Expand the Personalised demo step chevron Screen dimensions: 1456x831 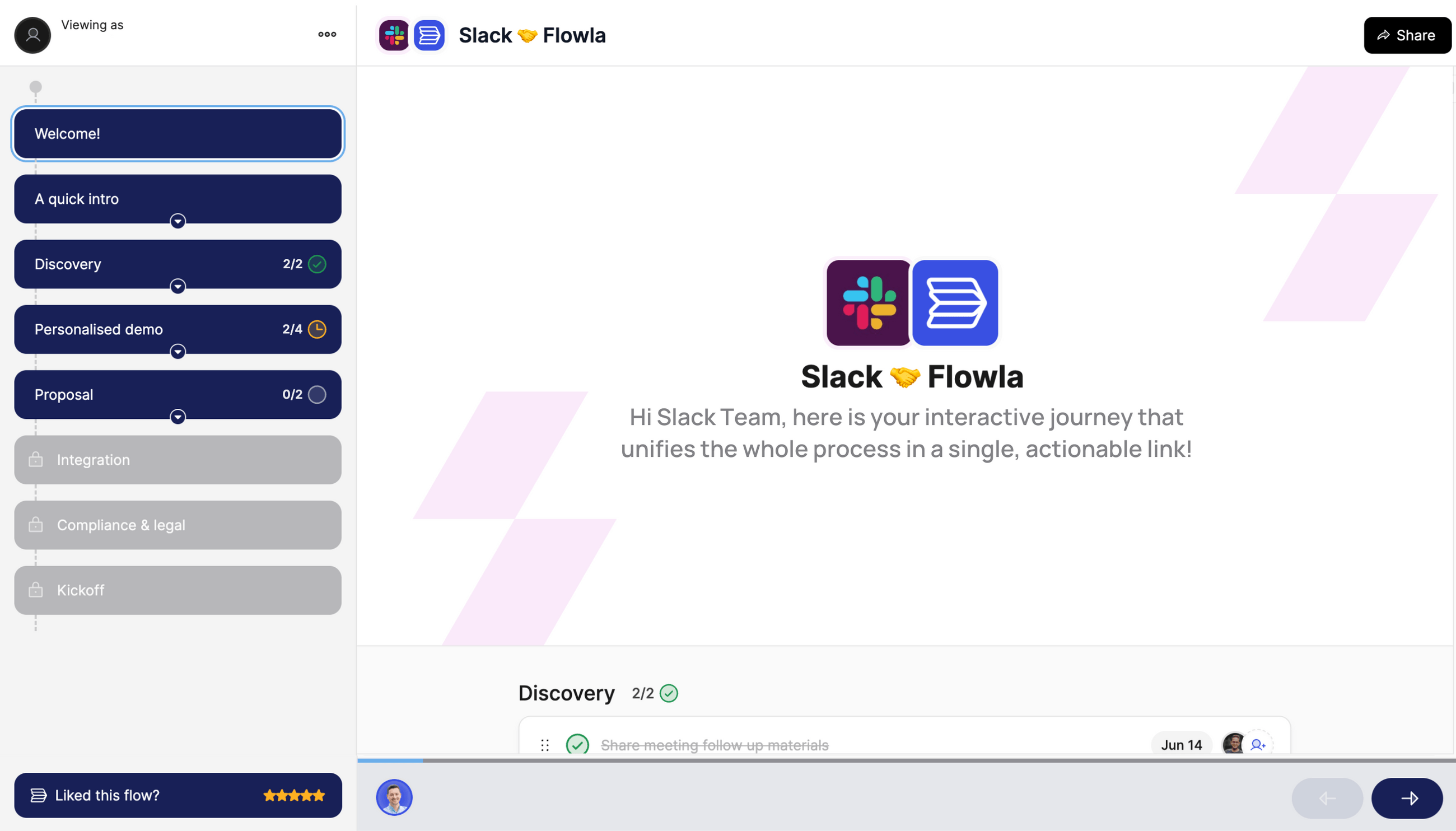tap(178, 351)
